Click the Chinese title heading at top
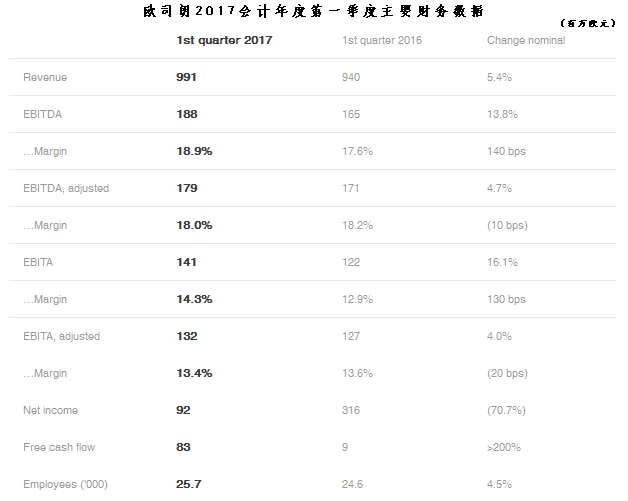 pos(313,10)
